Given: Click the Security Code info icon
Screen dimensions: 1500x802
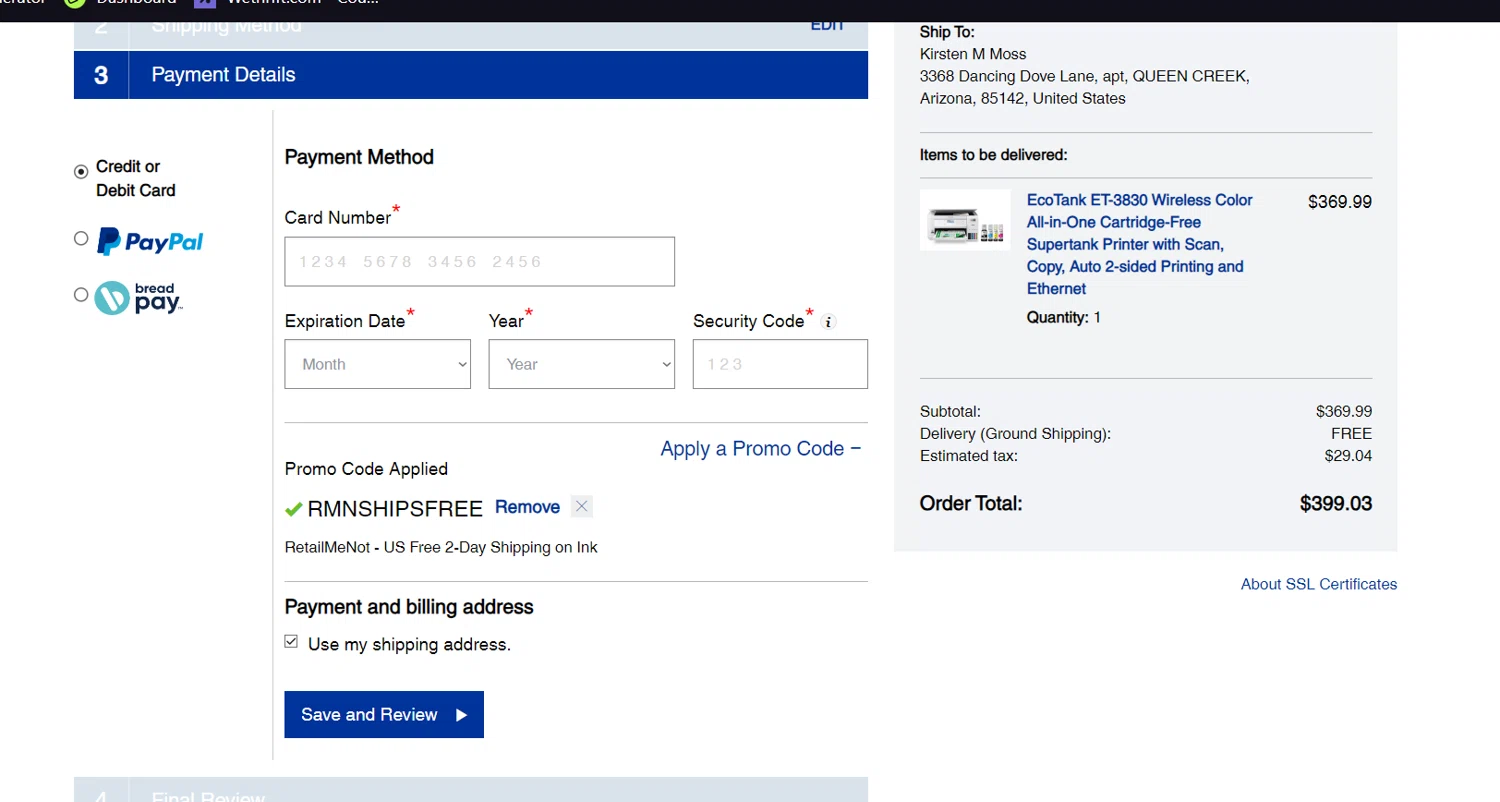Looking at the screenshot, I should (827, 322).
